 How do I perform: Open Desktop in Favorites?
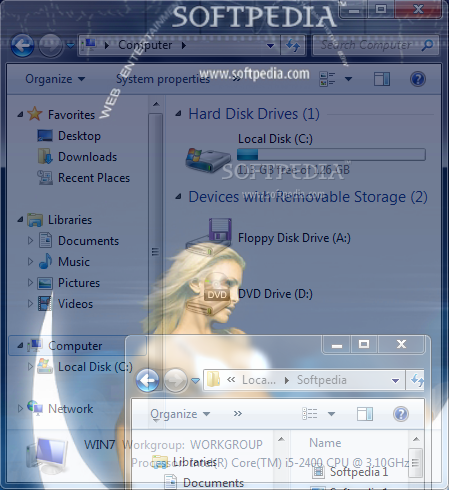coord(79,136)
